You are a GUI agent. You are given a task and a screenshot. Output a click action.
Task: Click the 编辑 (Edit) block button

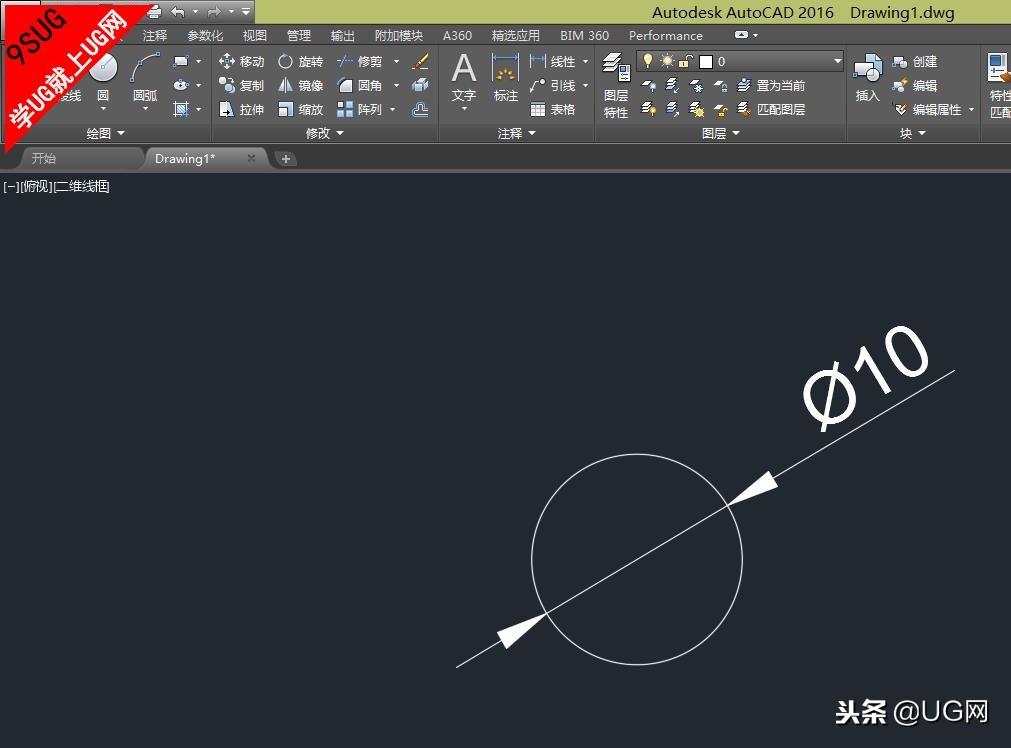point(914,85)
